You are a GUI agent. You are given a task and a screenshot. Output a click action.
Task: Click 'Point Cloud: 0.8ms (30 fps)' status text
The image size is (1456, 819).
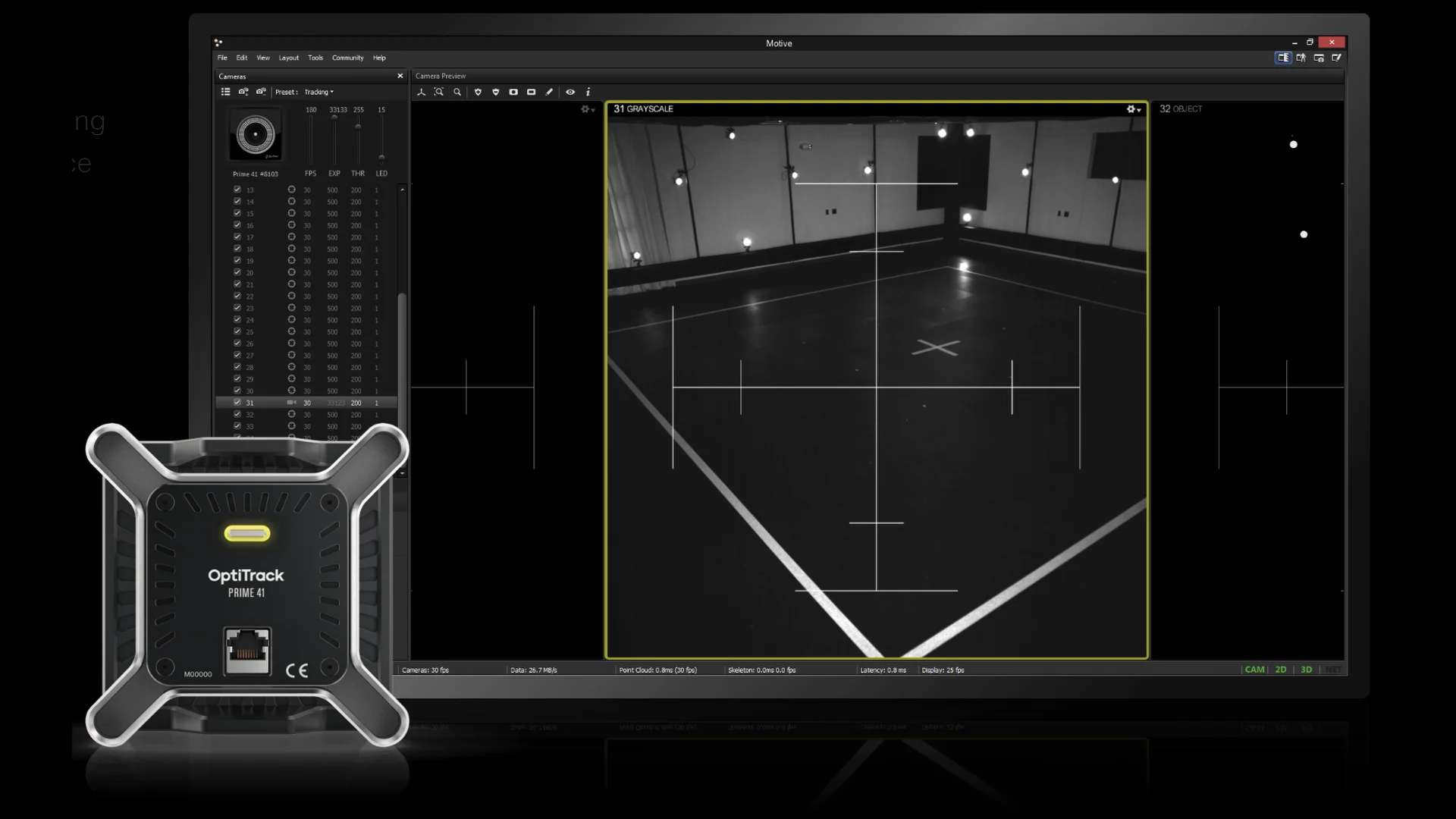658,670
